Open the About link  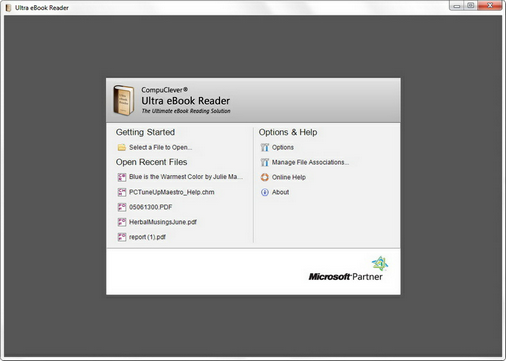[280, 192]
